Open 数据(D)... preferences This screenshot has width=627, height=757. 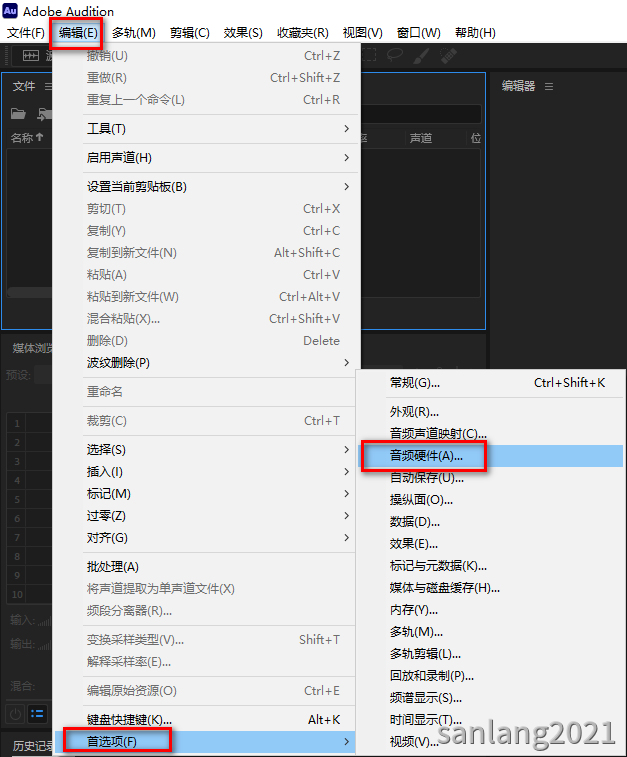tap(491, 522)
